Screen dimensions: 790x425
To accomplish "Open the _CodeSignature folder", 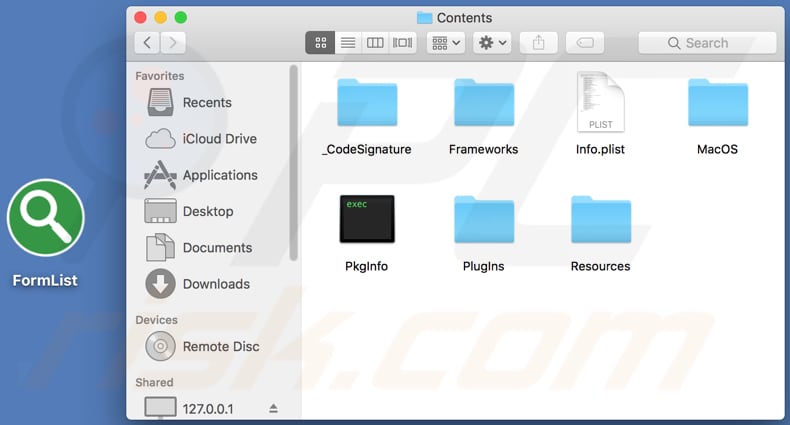I will [x=367, y=103].
